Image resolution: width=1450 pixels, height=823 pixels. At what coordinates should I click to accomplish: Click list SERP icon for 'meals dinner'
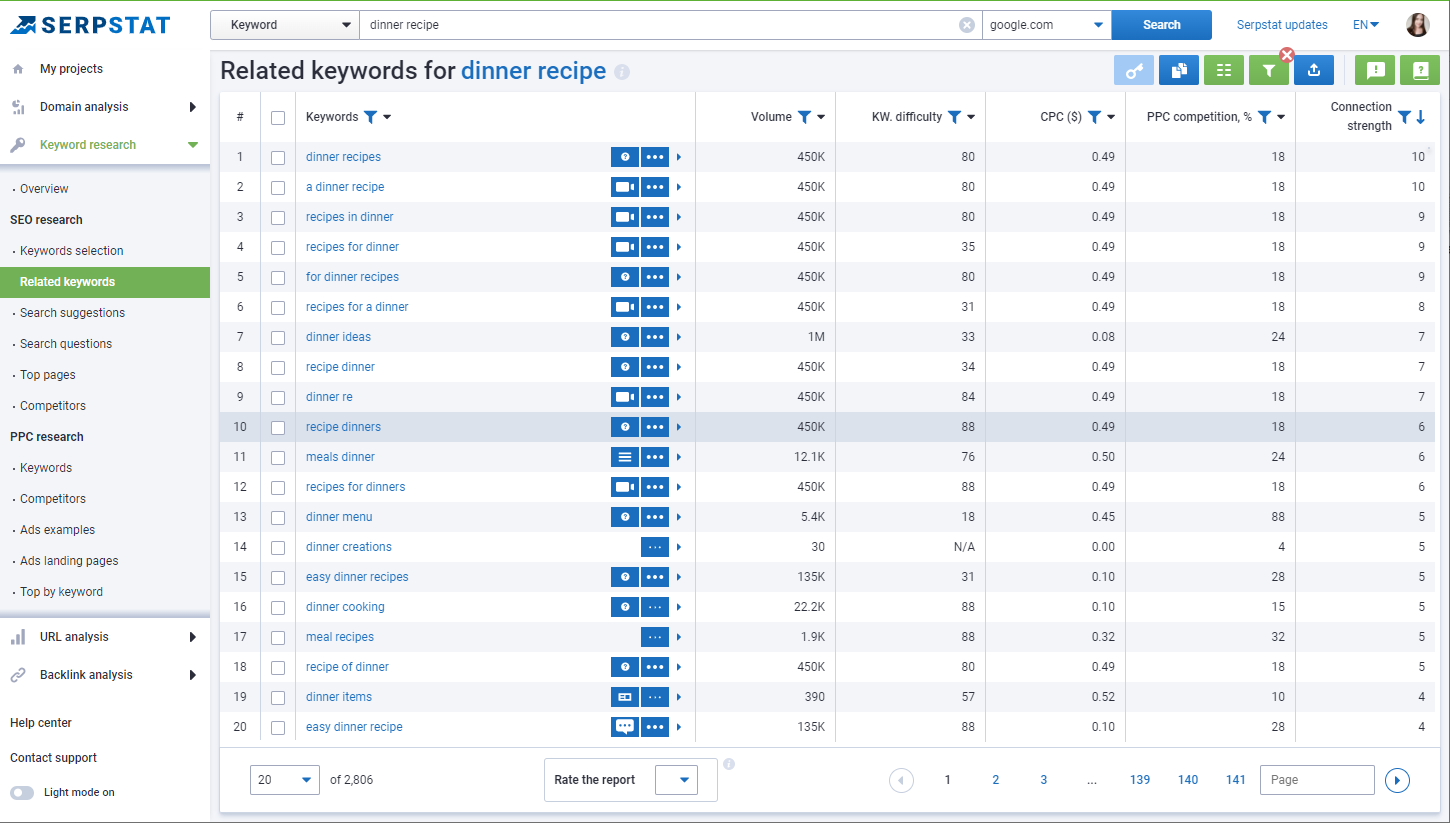click(x=625, y=457)
